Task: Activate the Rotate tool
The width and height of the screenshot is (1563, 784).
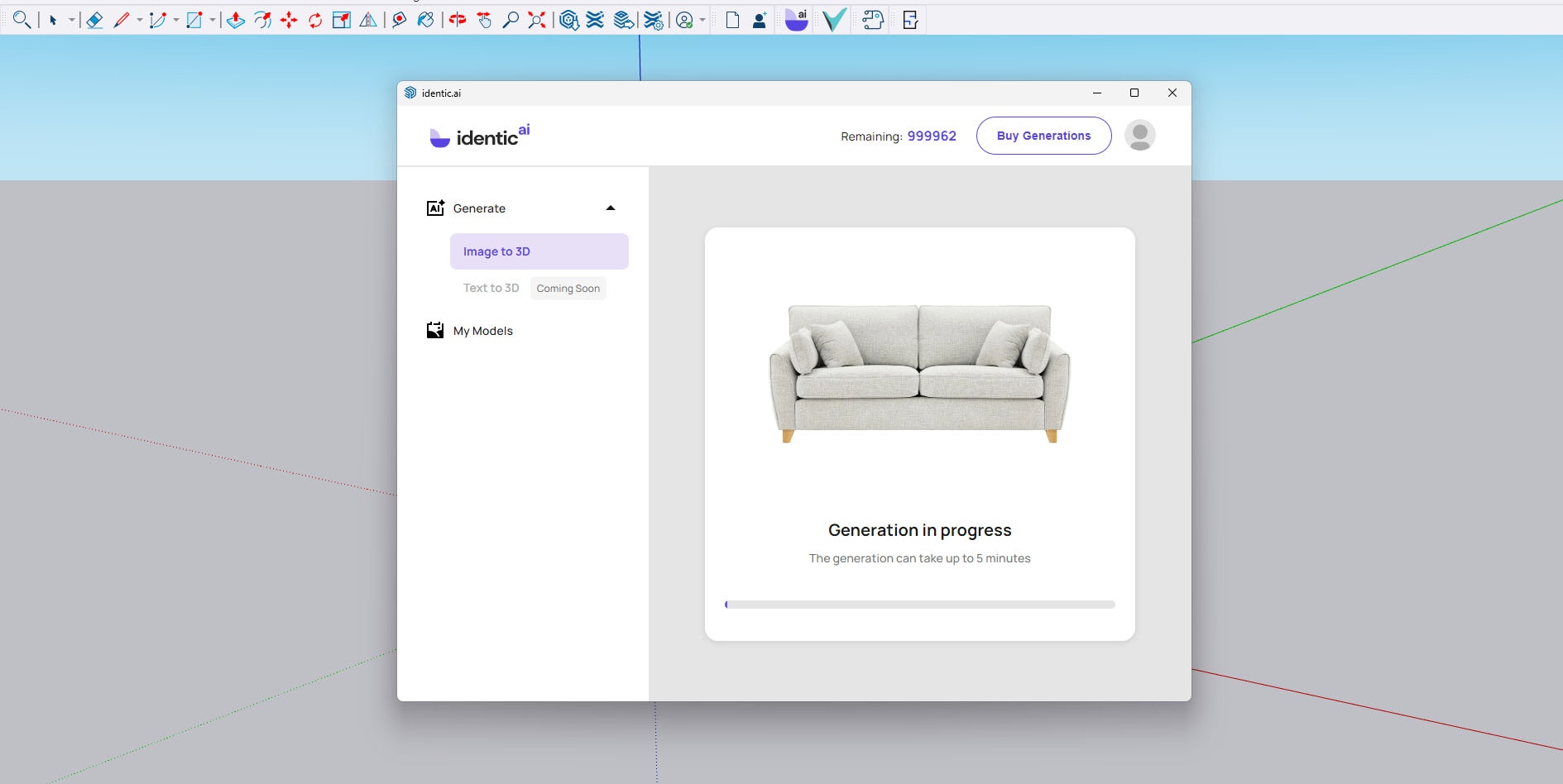Action: [x=314, y=20]
